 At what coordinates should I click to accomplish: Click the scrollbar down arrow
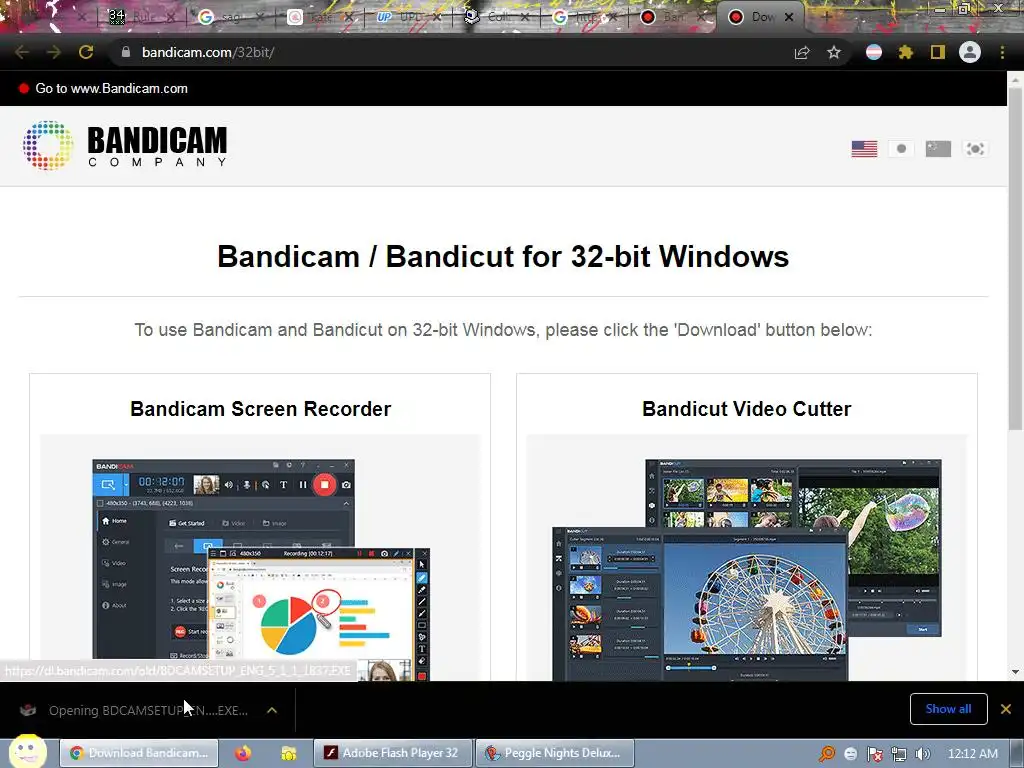point(1015,672)
